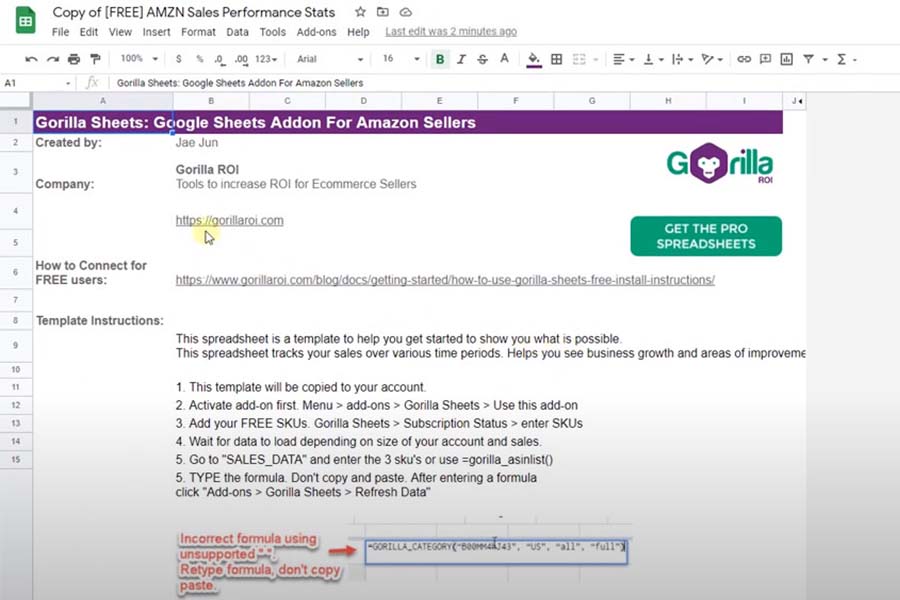Viewport: 900px width, 600px height.
Task: Open the Google Sheets home icon
Action: click(25, 21)
